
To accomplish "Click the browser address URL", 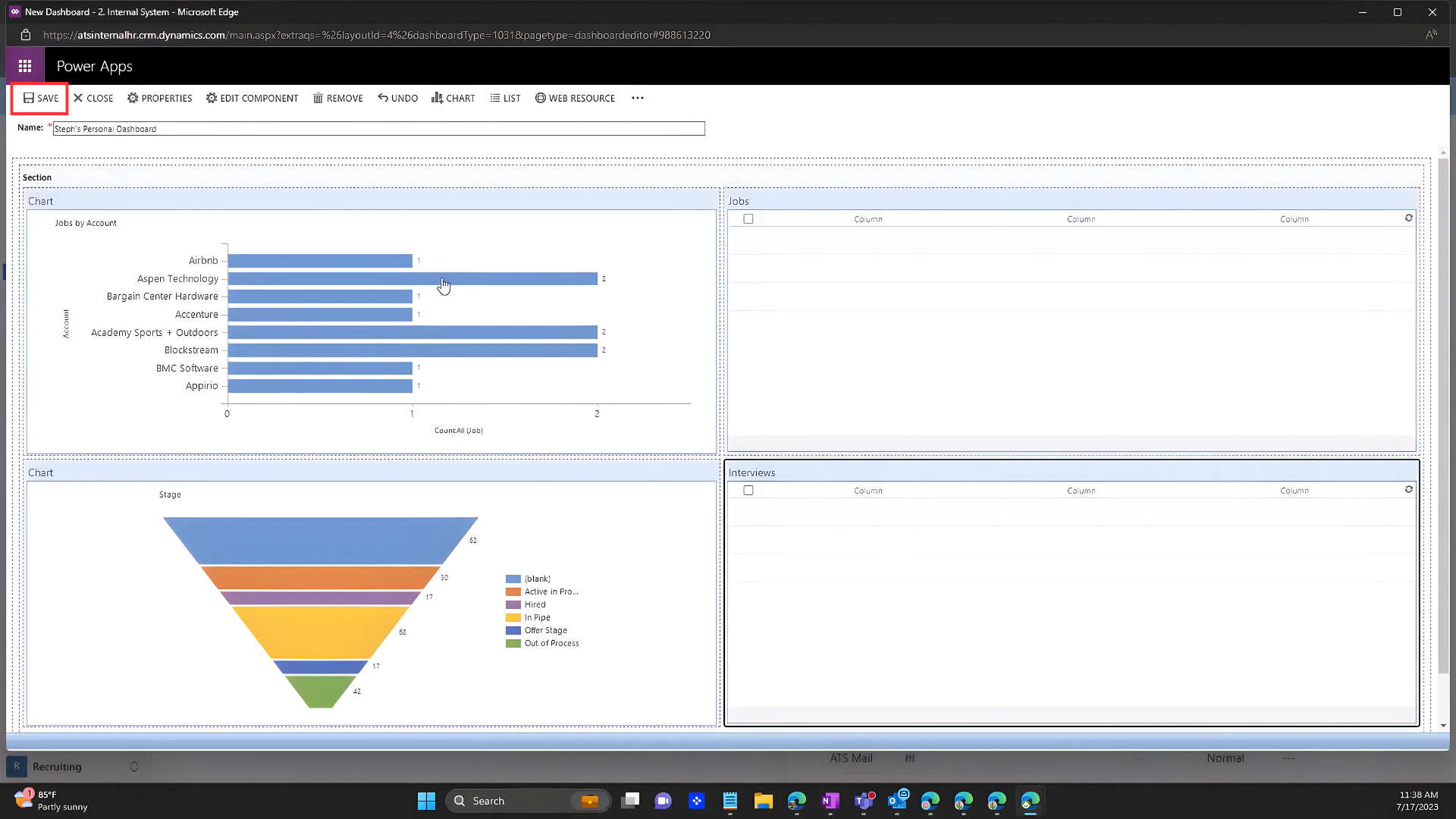I will tap(377, 35).
